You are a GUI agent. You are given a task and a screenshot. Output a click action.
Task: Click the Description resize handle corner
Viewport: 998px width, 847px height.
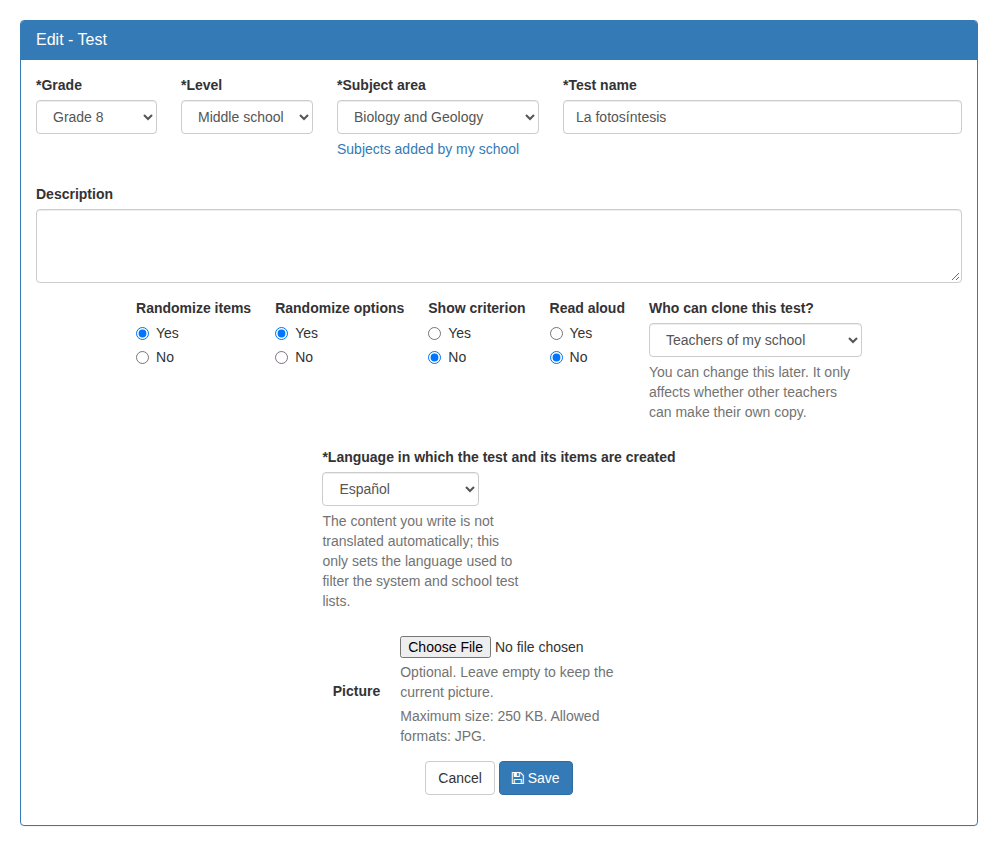pos(955,276)
